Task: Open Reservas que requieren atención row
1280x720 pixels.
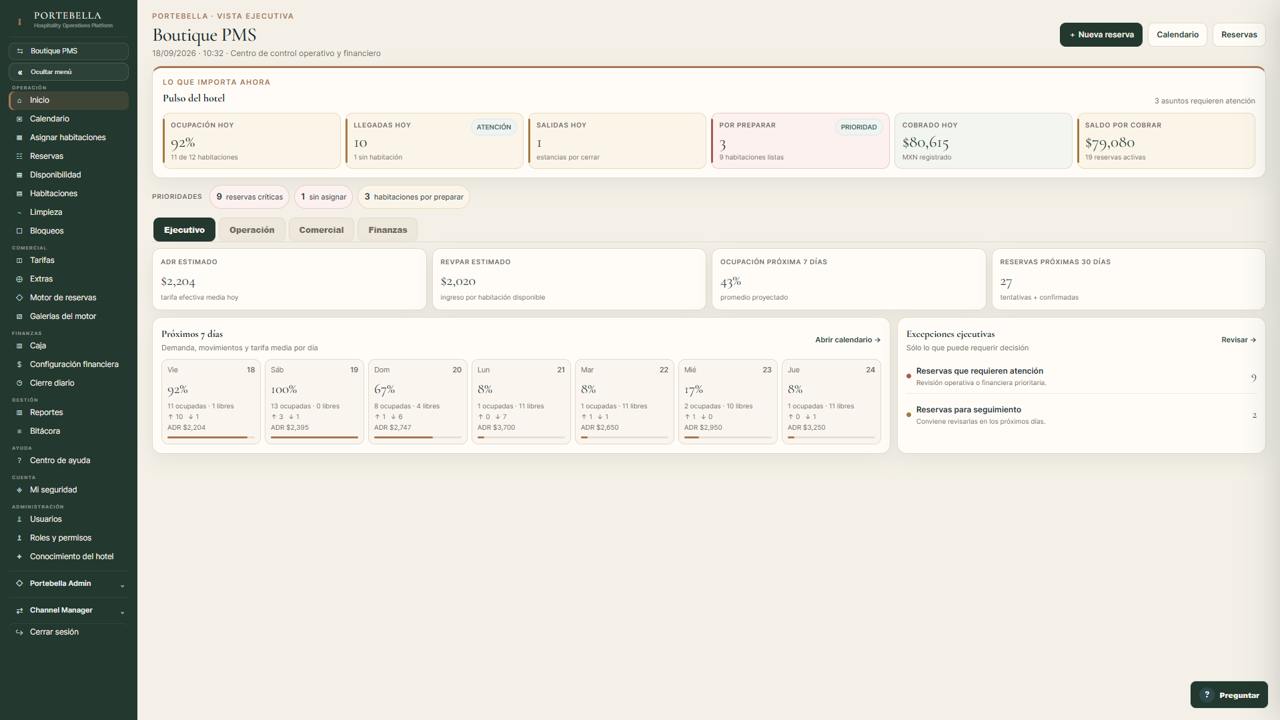Action: [x=1081, y=376]
